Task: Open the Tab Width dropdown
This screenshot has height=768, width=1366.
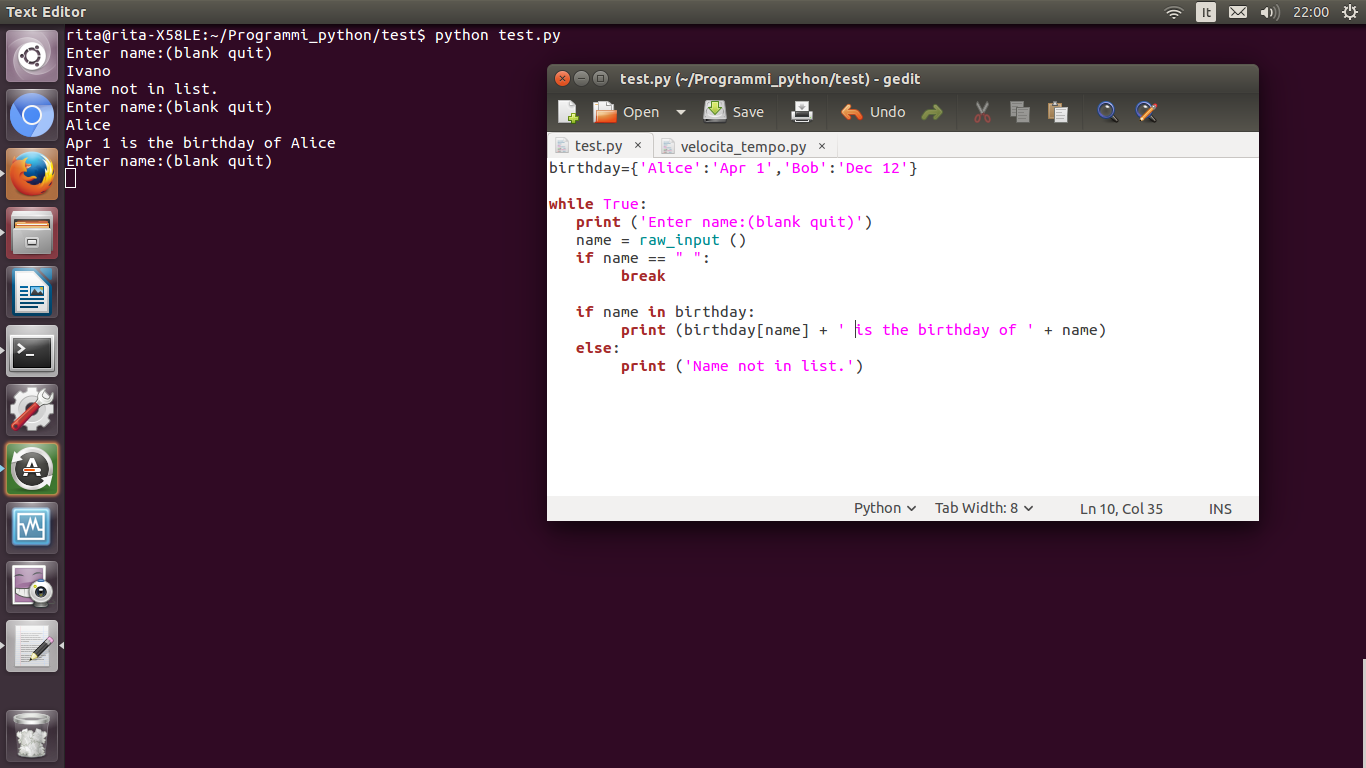Action: click(984, 508)
